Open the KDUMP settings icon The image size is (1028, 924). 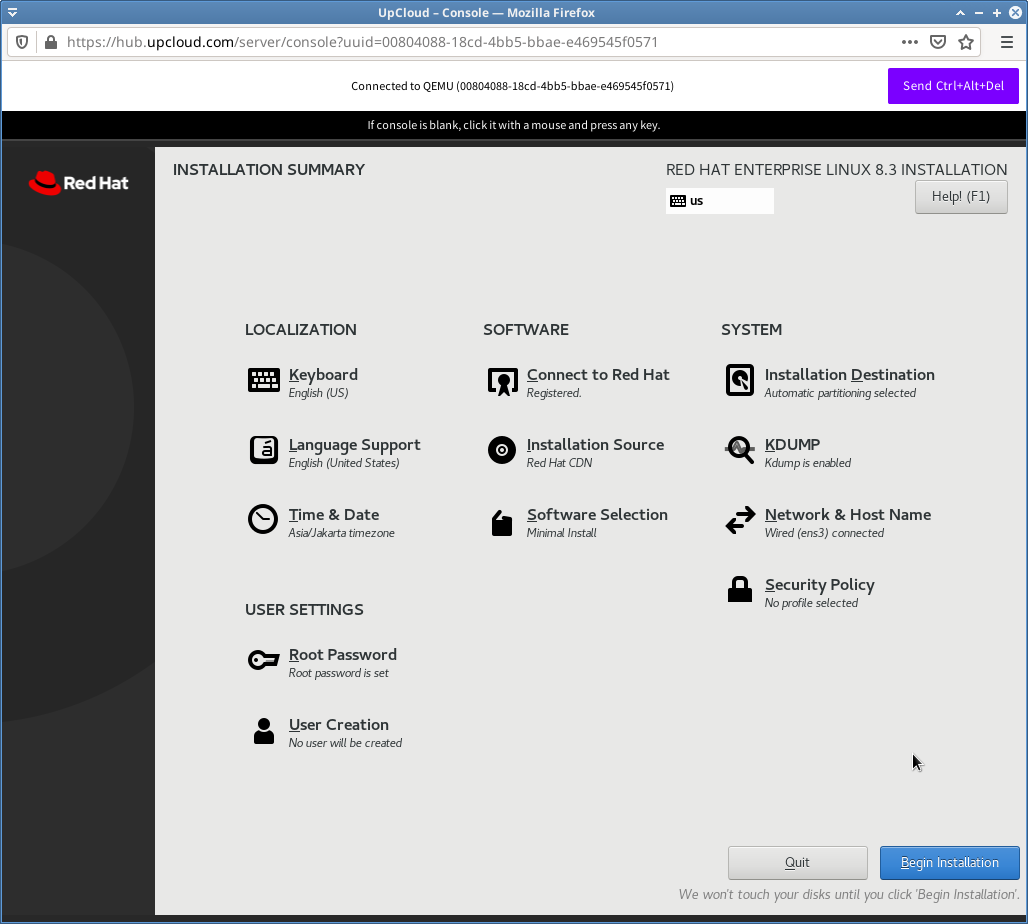(740, 451)
